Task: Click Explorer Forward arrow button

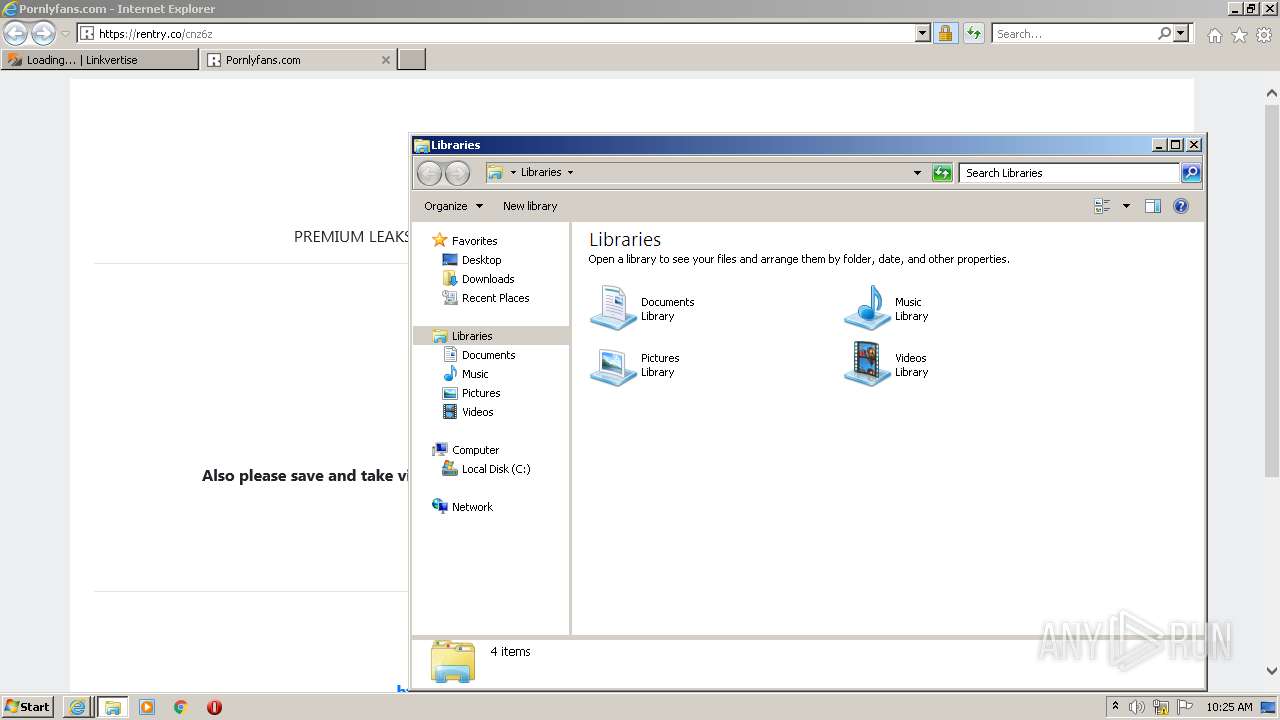Action: (x=457, y=173)
